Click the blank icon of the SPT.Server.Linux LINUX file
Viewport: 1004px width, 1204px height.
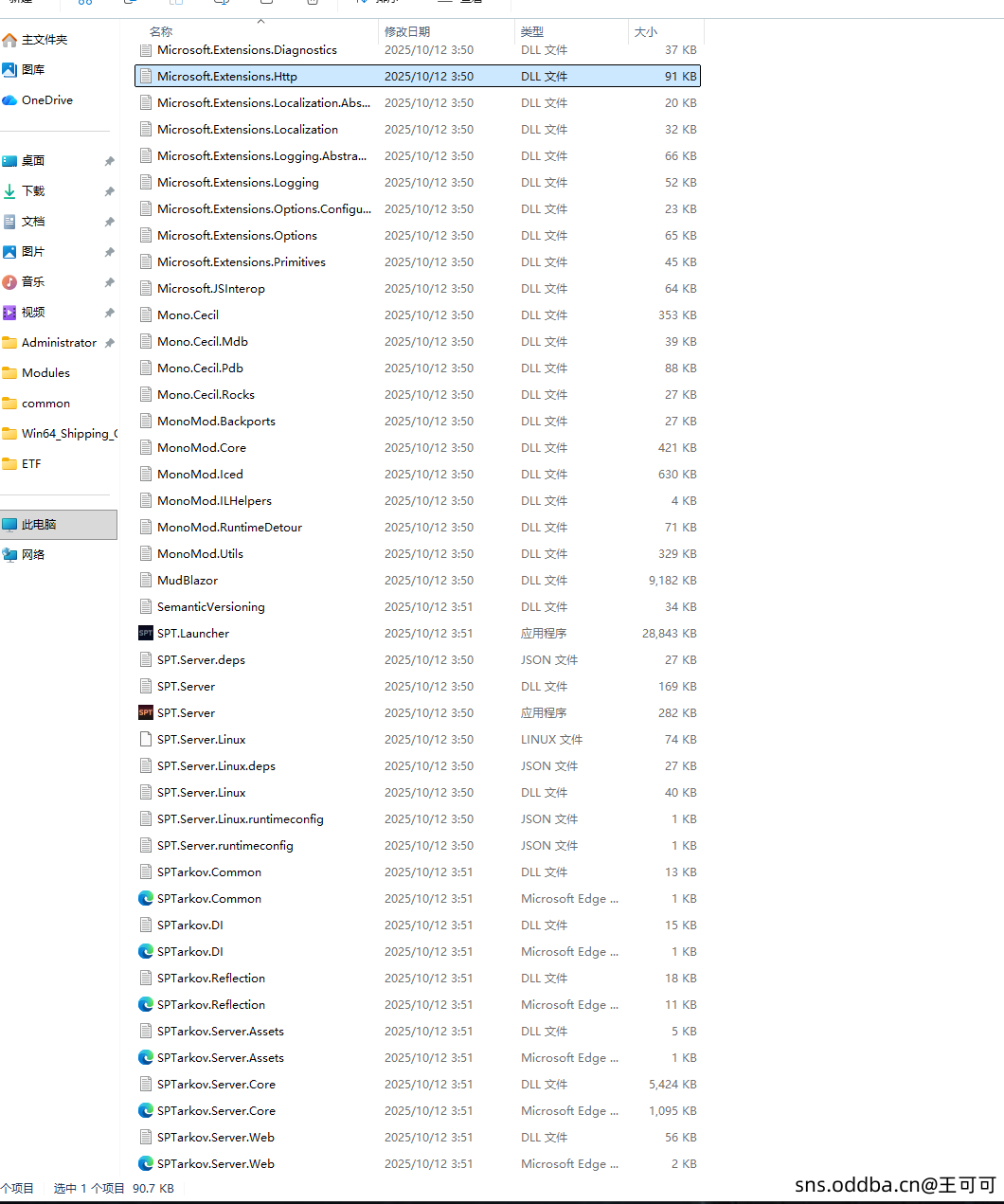pos(146,739)
